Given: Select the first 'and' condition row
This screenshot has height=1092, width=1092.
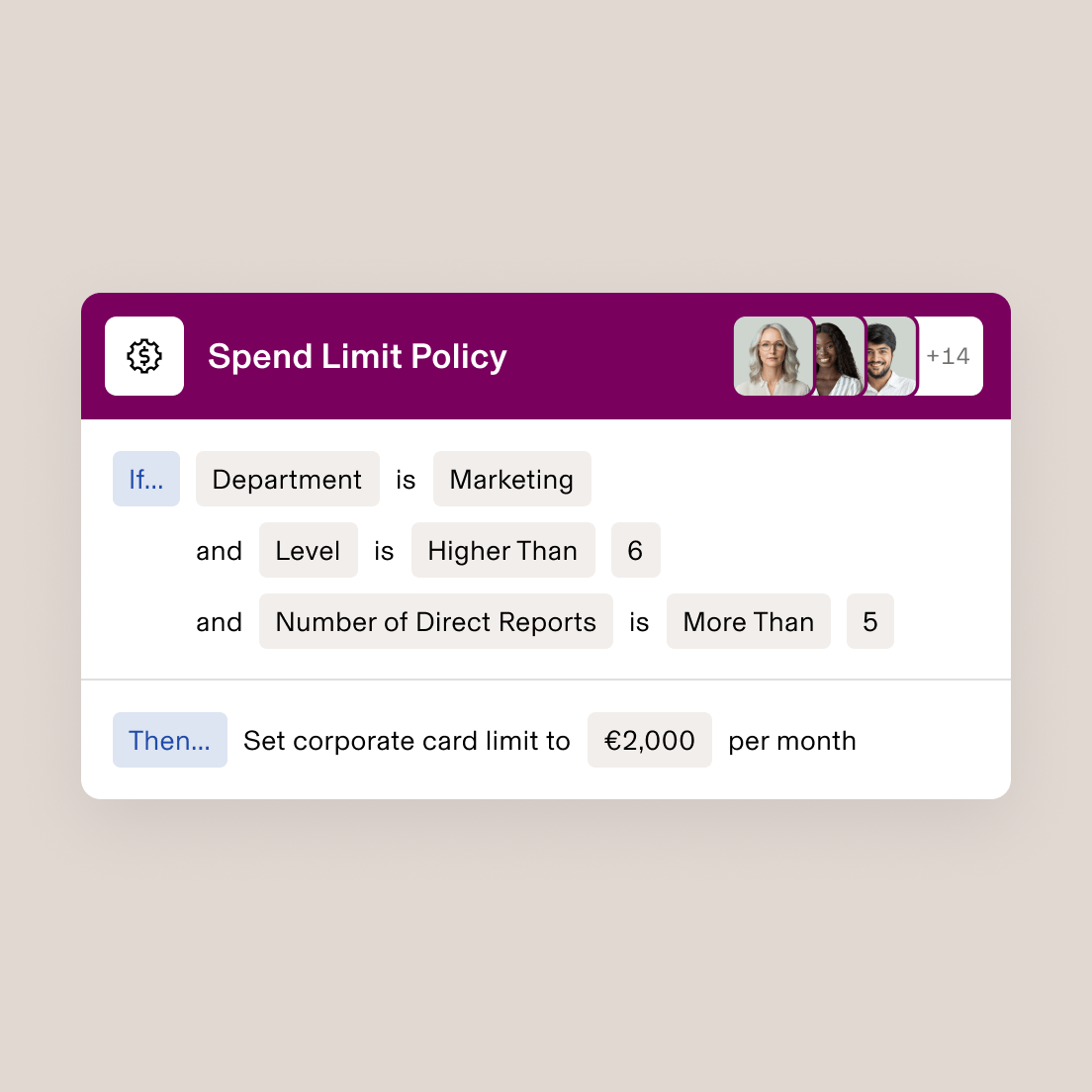Looking at the screenshot, I should click(219, 550).
